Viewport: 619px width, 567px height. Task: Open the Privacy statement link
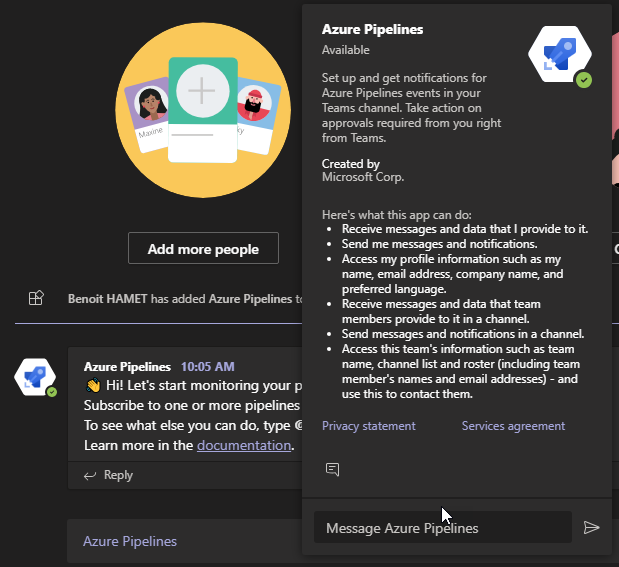(x=369, y=426)
